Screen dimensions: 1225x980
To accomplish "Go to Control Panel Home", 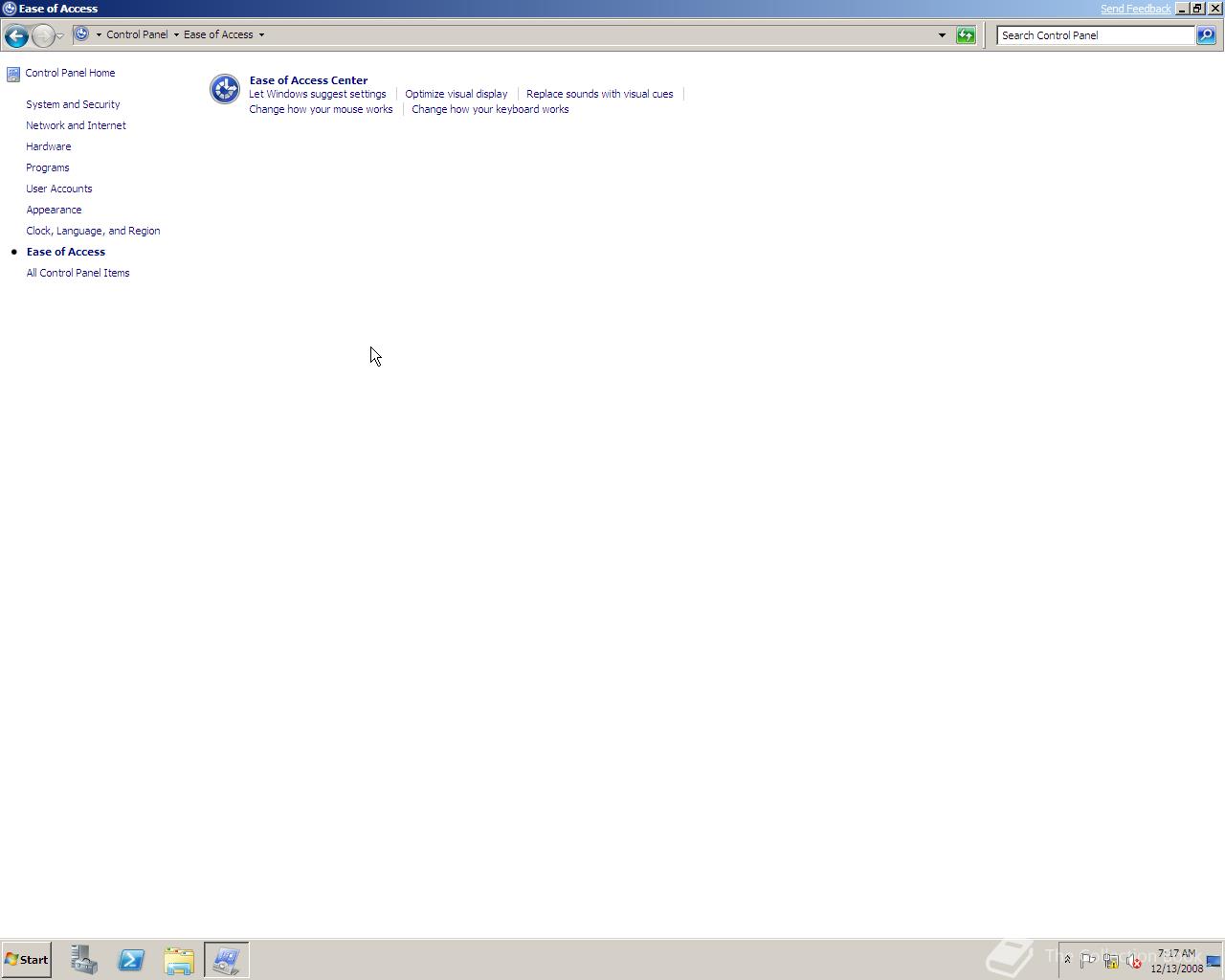I will (x=70, y=73).
